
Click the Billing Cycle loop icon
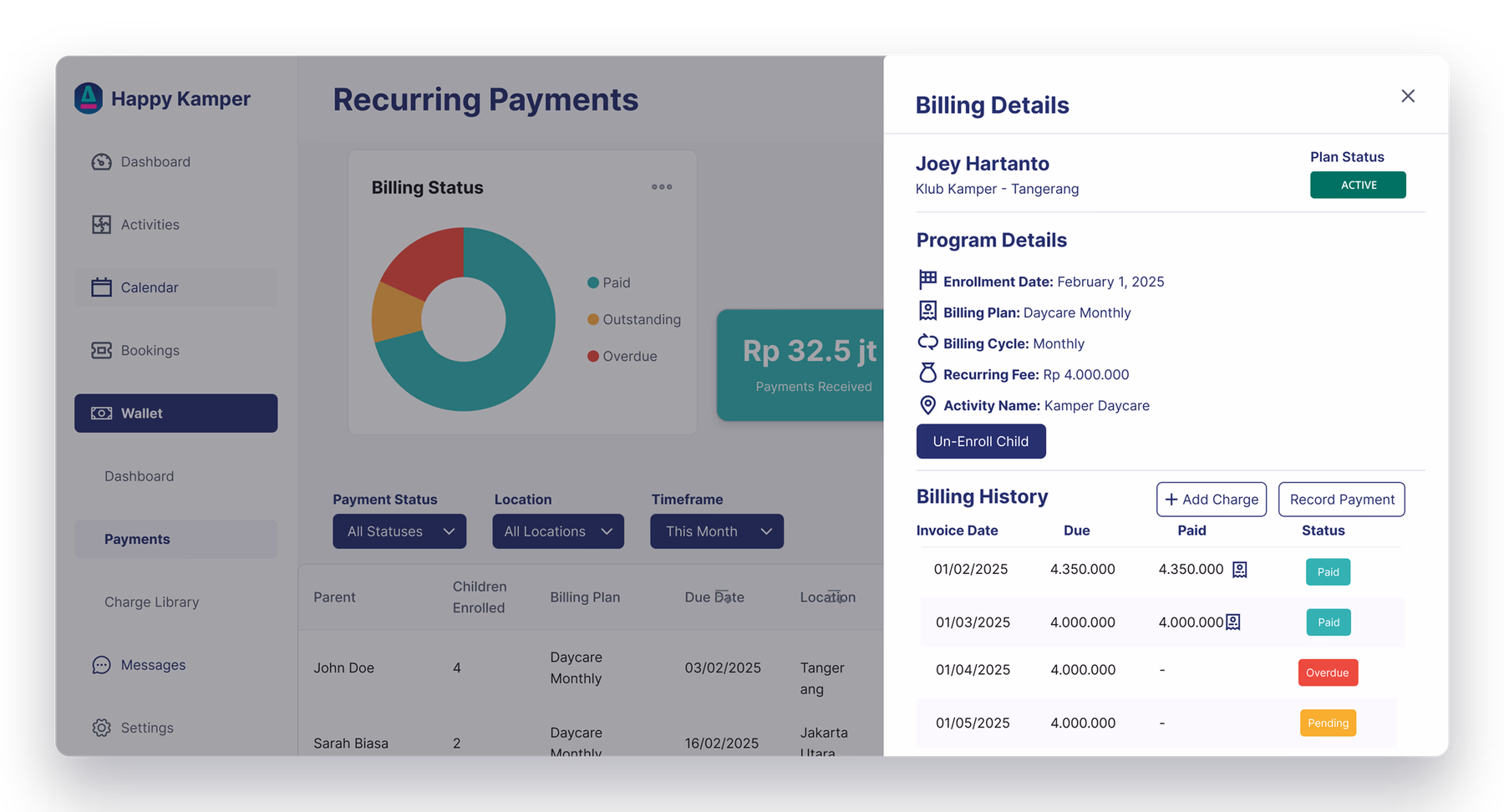(x=927, y=342)
